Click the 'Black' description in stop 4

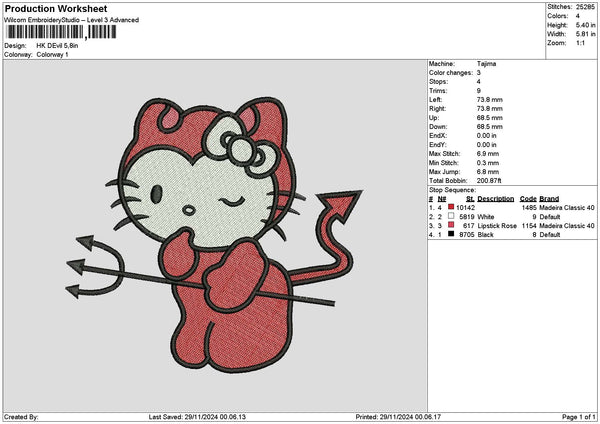click(485, 235)
